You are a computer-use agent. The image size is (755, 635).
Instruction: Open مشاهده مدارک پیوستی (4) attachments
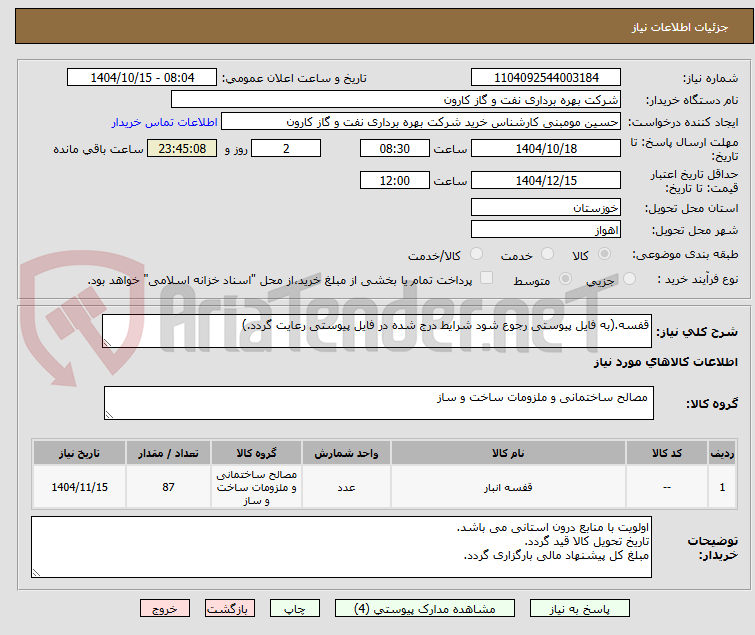click(x=425, y=609)
